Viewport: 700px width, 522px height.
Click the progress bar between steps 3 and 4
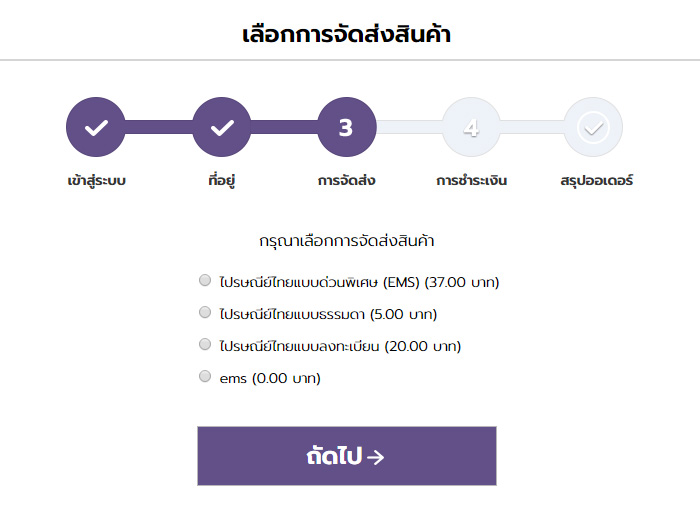pyautogui.click(x=408, y=127)
